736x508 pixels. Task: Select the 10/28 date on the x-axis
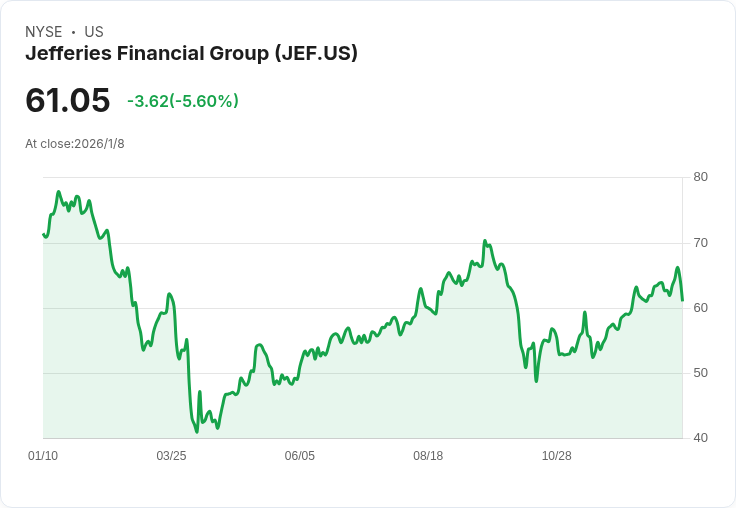pos(556,456)
